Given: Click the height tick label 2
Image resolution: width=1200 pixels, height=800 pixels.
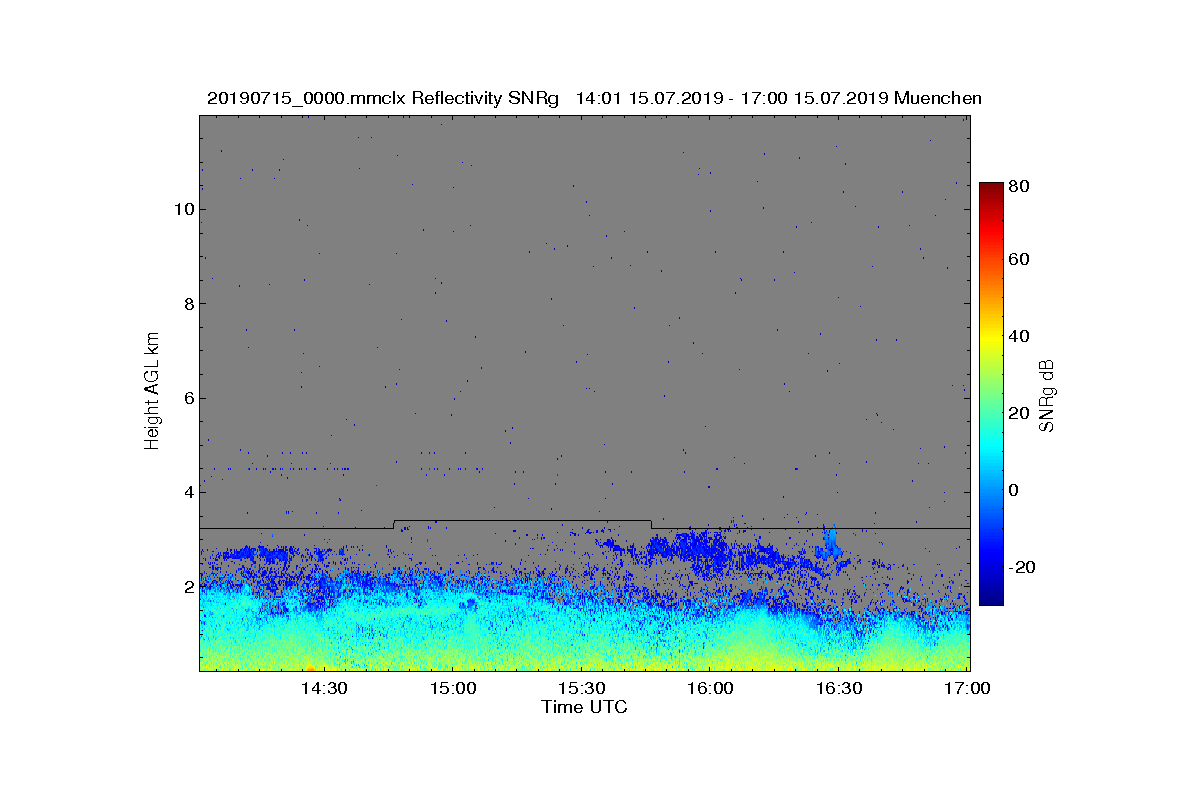Looking at the screenshot, I should [188, 587].
